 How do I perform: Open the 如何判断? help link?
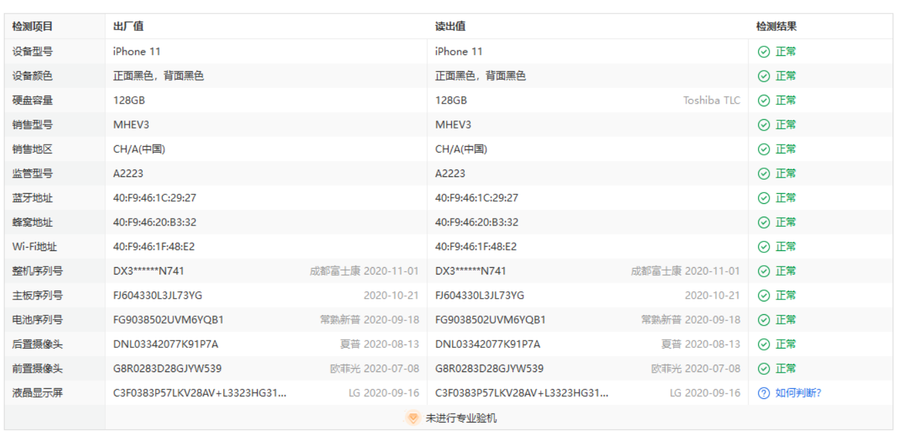click(798, 393)
